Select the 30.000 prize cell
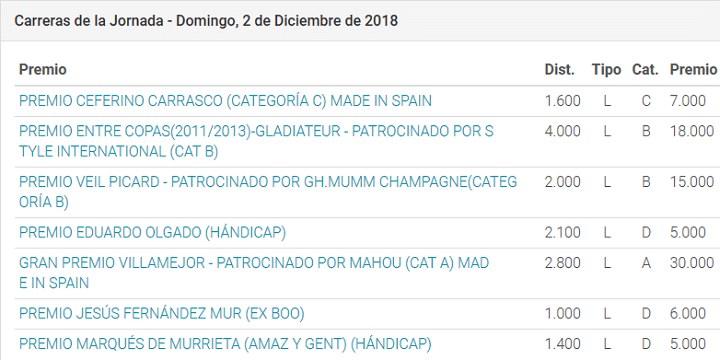The height and width of the screenshot is (360, 720). pyautogui.click(x=692, y=263)
